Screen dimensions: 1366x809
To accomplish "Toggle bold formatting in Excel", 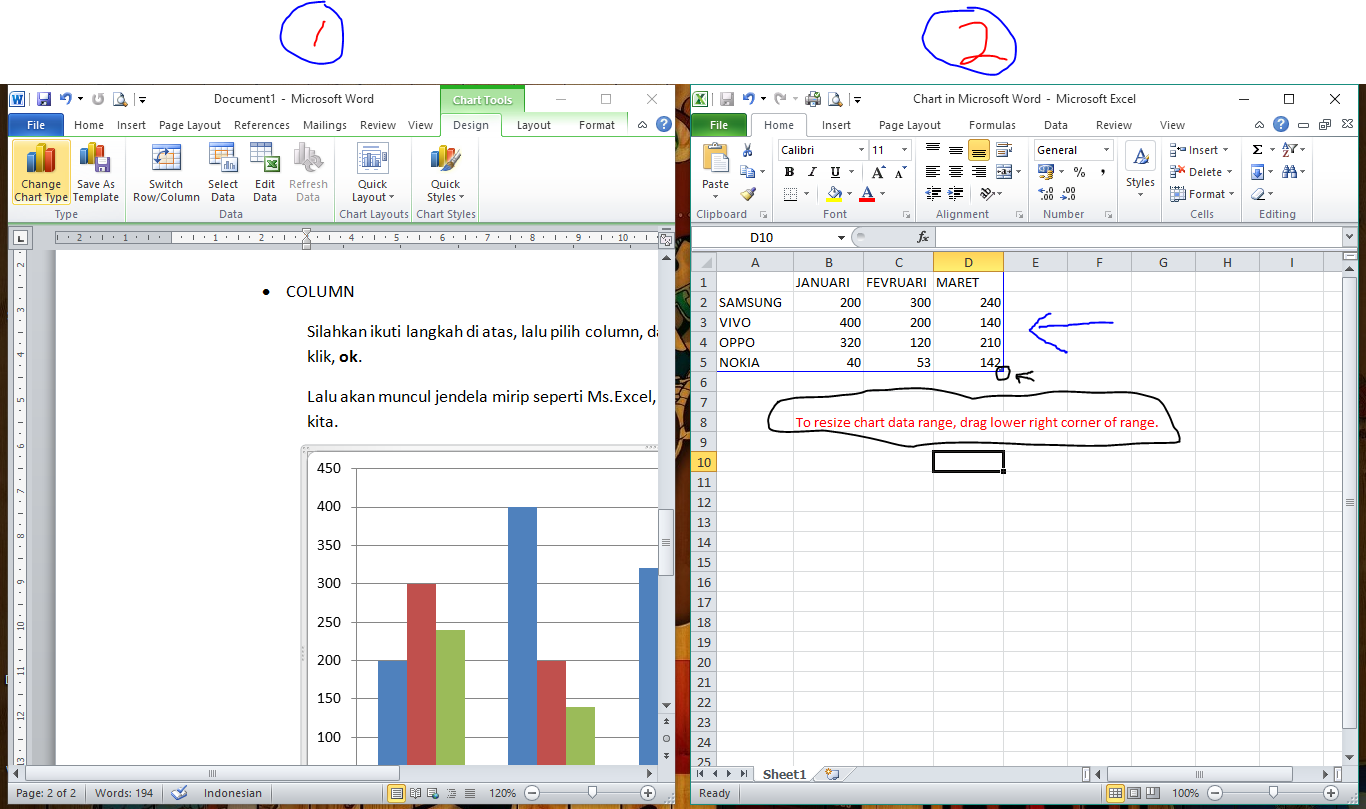I will pyautogui.click(x=788, y=171).
